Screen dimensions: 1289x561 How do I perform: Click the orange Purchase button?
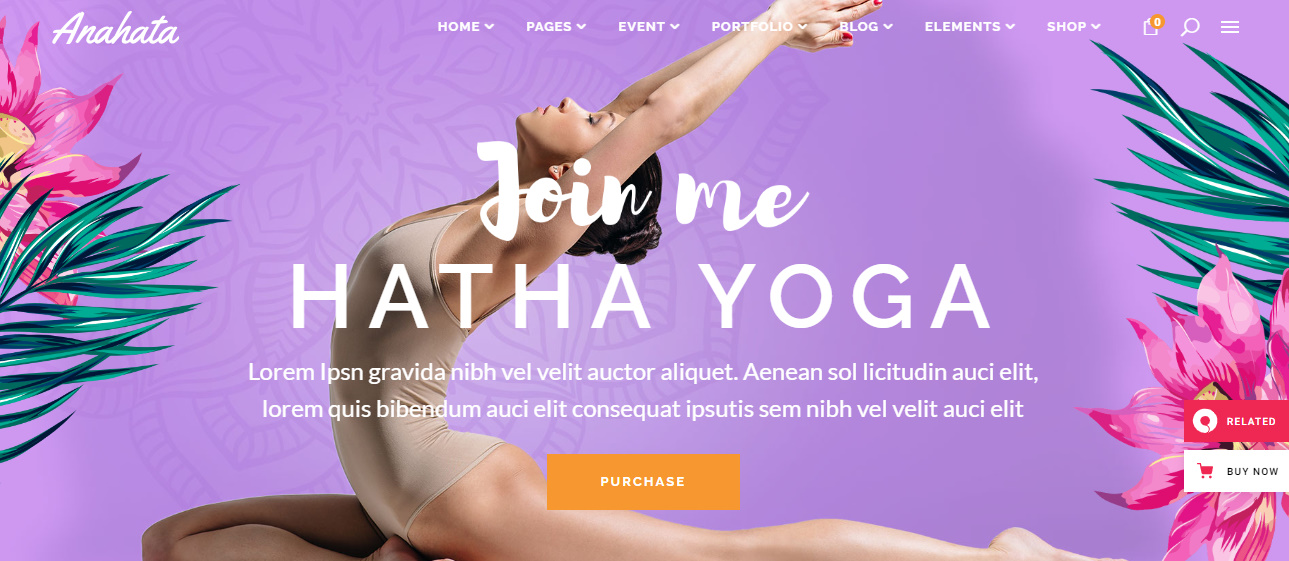[643, 482]
